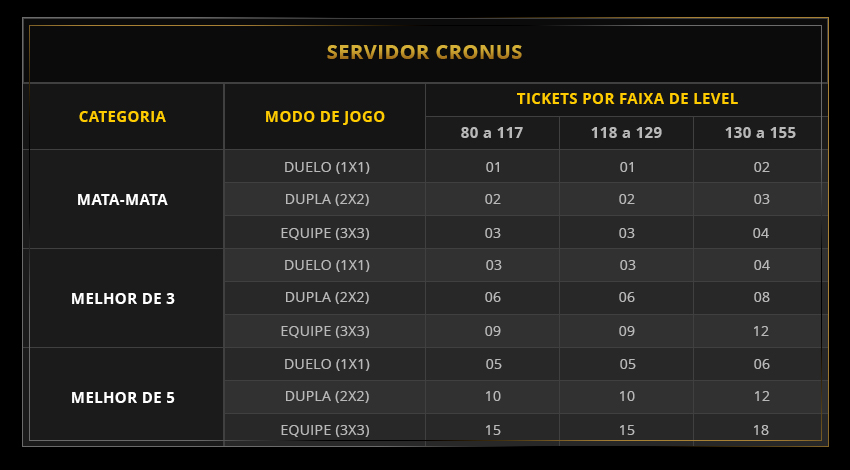Select the 80 a 117 level range header
Viewport: 850px width, 470px height.
(x=492, y=133)
